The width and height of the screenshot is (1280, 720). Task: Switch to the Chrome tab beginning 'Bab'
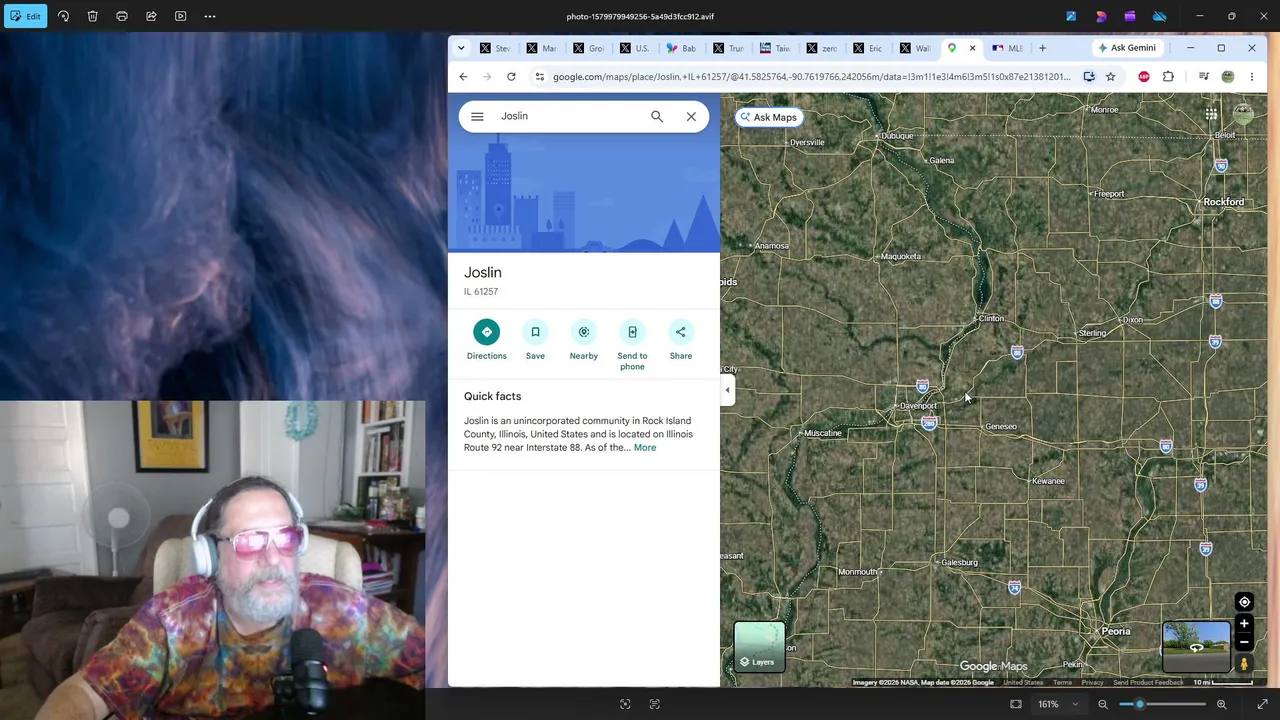point(681,48)
